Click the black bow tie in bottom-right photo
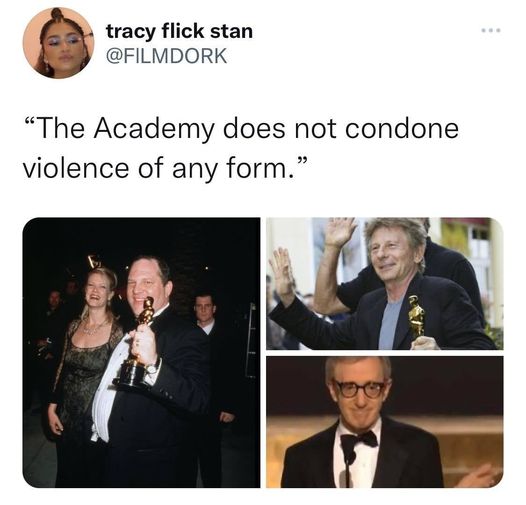Viewport: 526px width, 505px height. (358, 441)
